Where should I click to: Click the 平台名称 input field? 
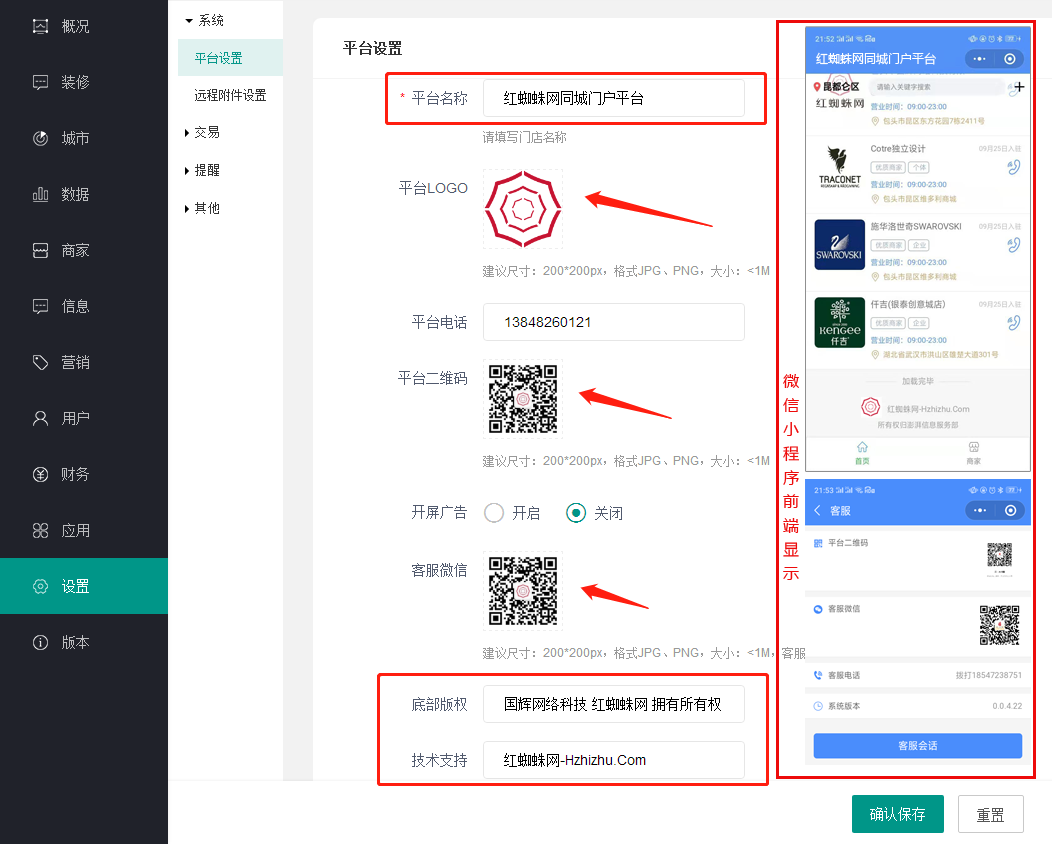613,98
